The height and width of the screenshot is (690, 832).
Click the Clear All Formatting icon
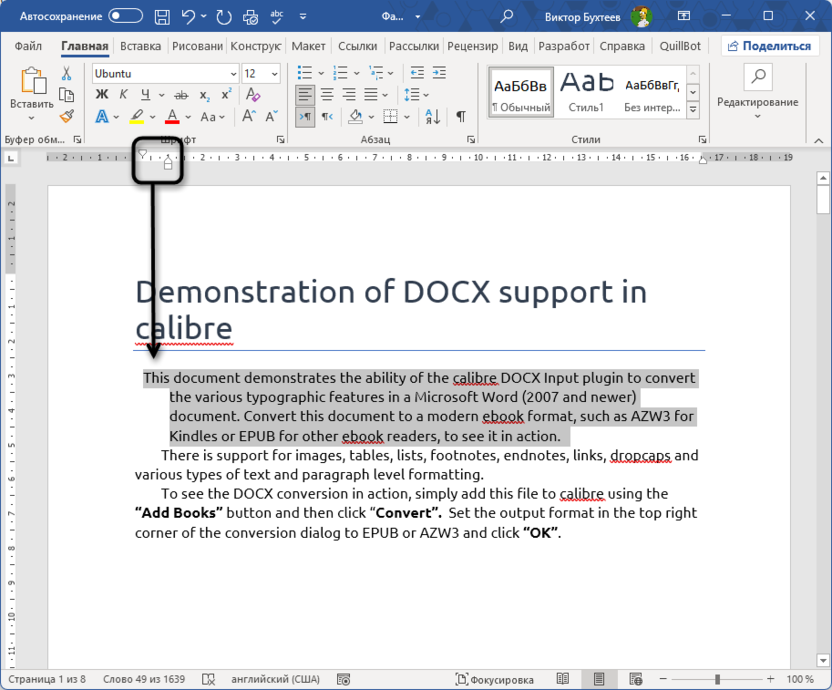(x=253, y=94)
